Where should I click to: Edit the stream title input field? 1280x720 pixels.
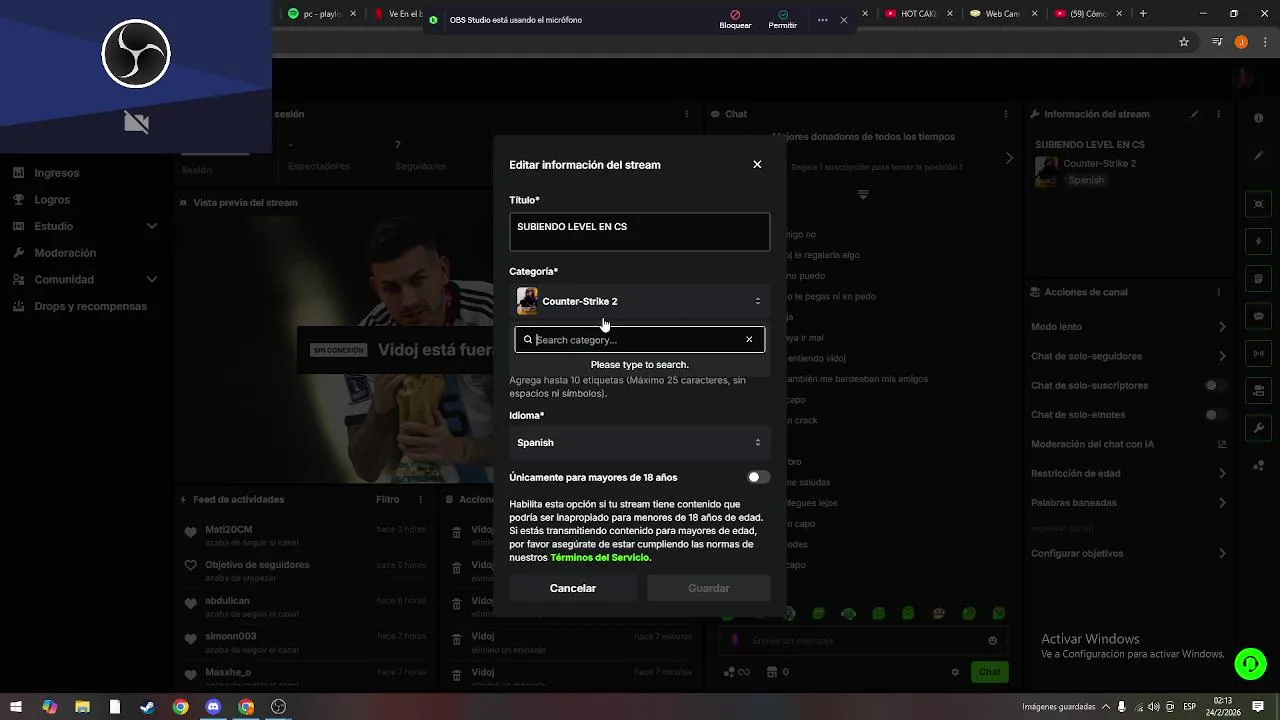[639, 232]
